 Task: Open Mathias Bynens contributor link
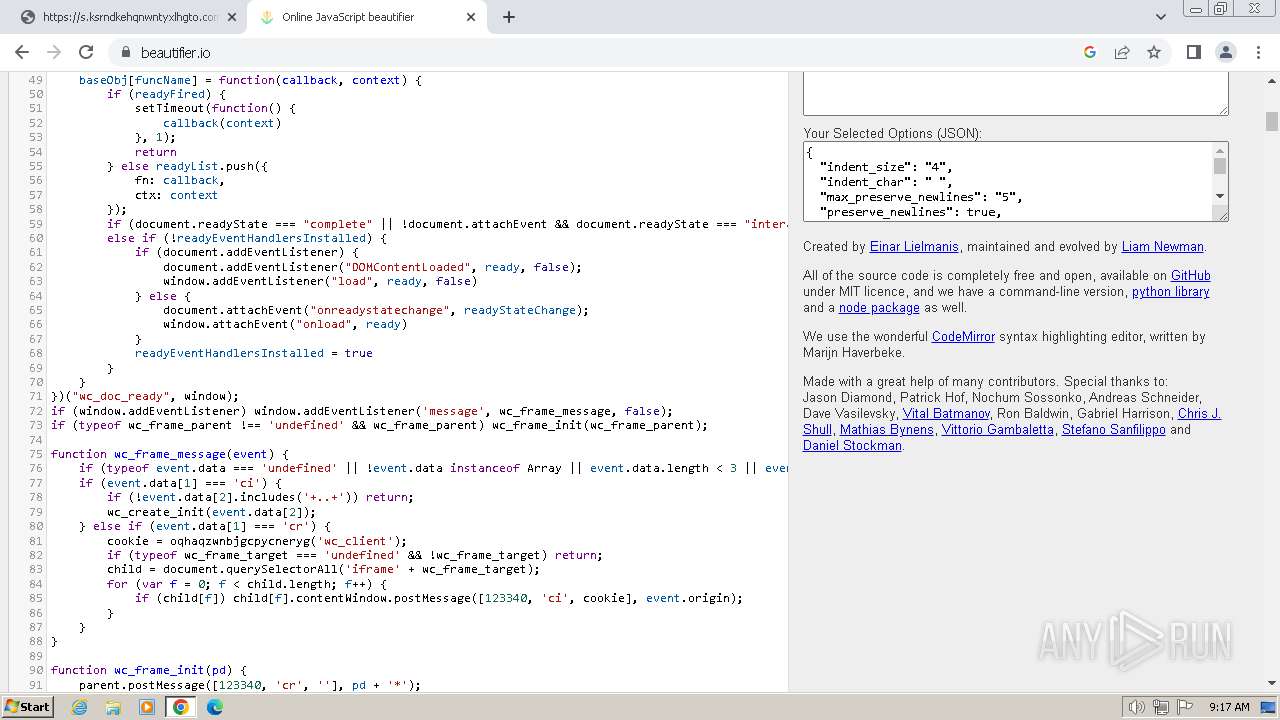pos(887,429)
